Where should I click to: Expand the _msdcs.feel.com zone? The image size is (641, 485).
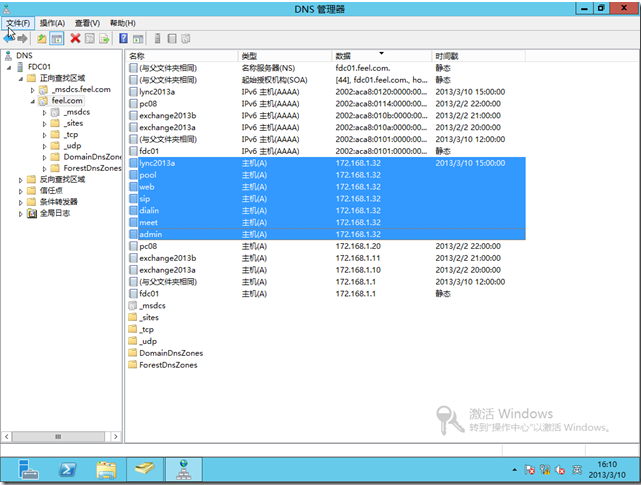point(32,90)
